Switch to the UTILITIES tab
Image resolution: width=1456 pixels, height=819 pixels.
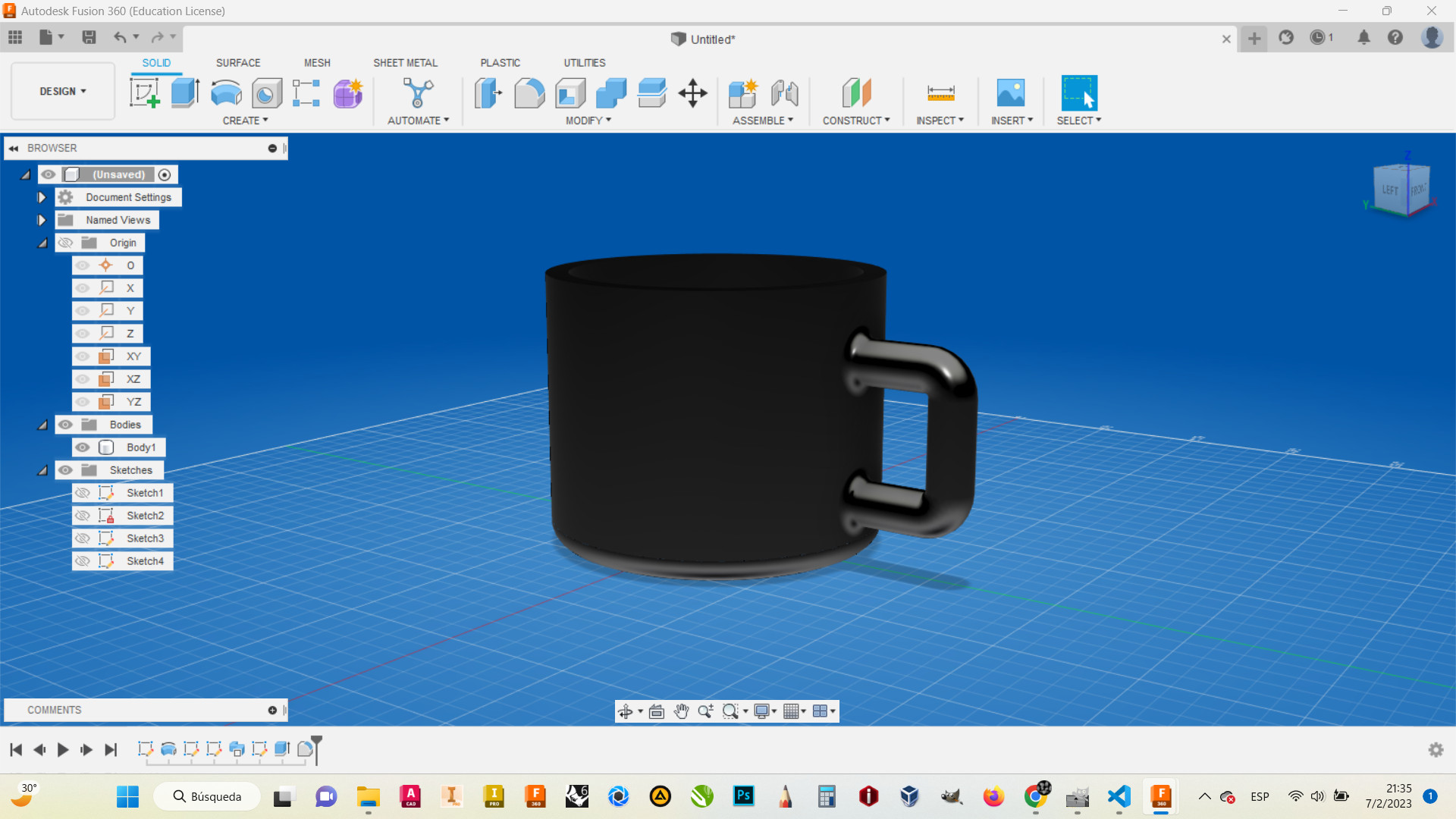(584, 63)
